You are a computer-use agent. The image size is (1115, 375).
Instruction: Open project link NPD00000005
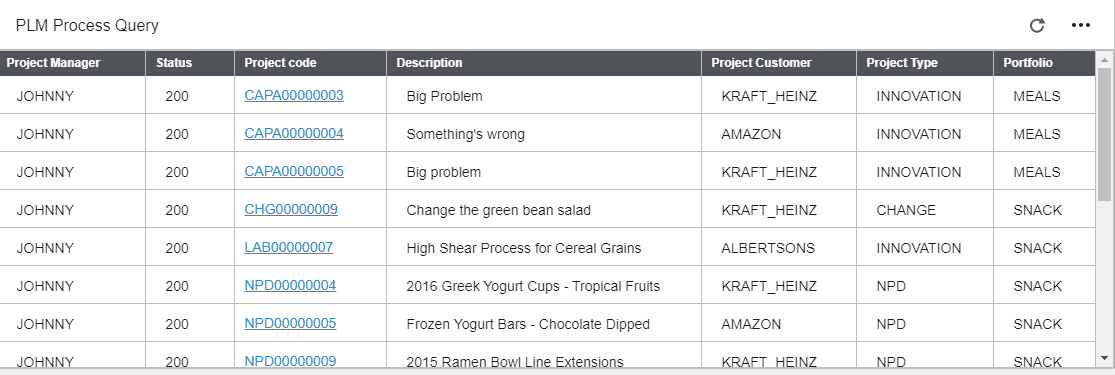[290, 323]
